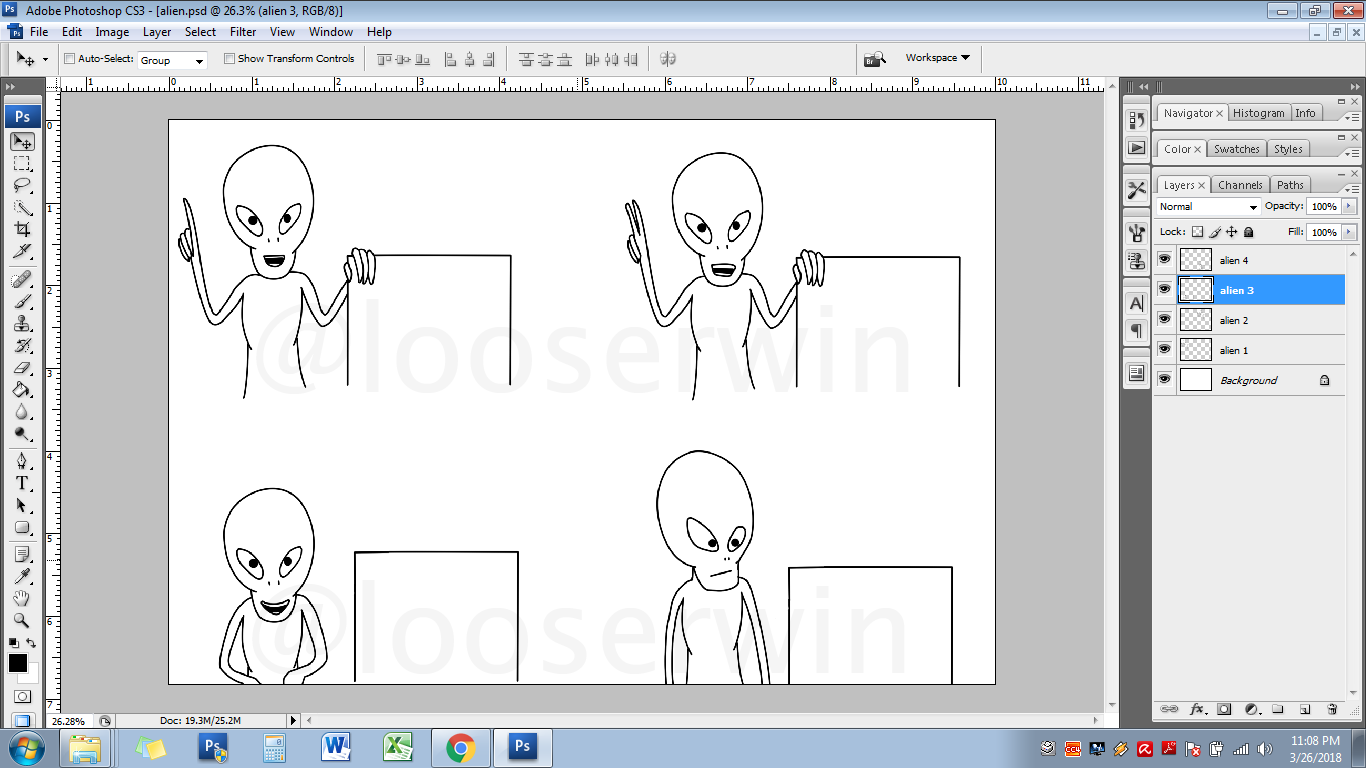1366x768 pixels.
Task: Open adjustment layer menu
Action: click(x=1251, y=709)
